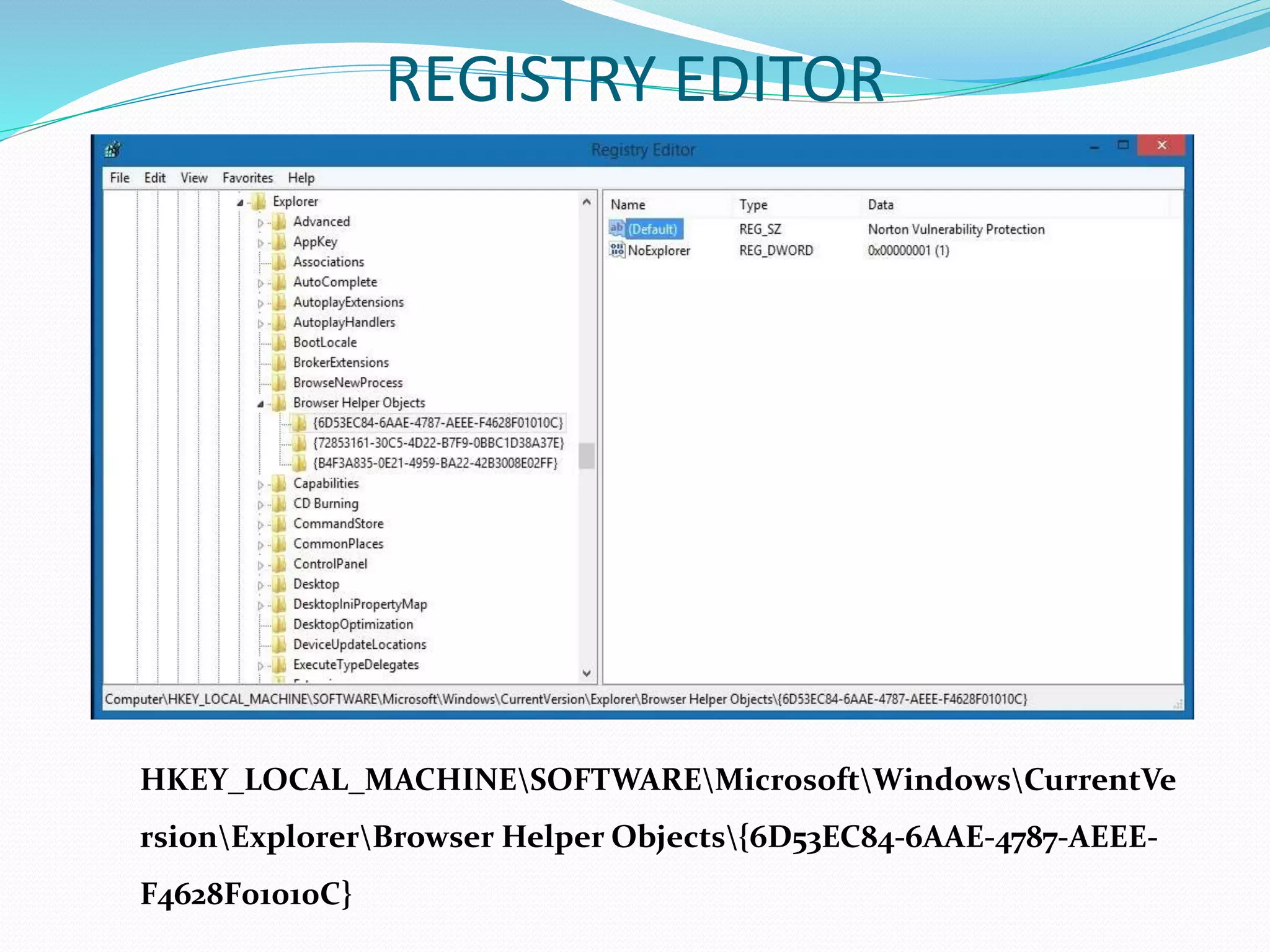Click the AppKey folder icon
1270x952 pixels.
coord(280,242)
